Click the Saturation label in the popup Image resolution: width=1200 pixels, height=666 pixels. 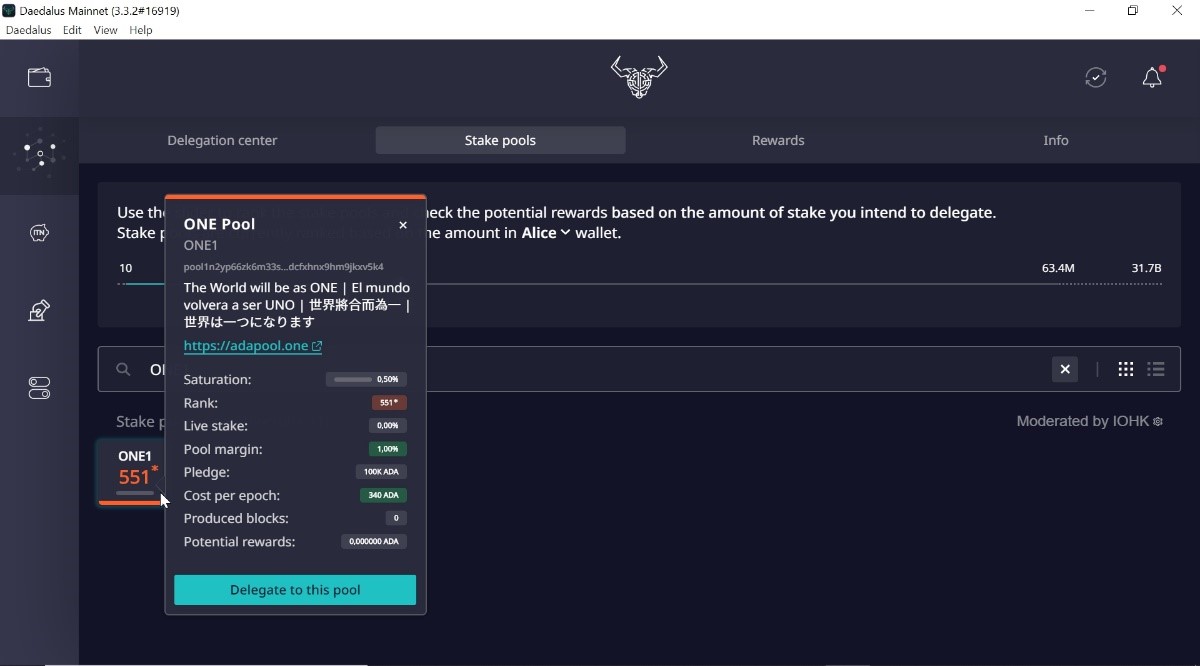(218, 380)
